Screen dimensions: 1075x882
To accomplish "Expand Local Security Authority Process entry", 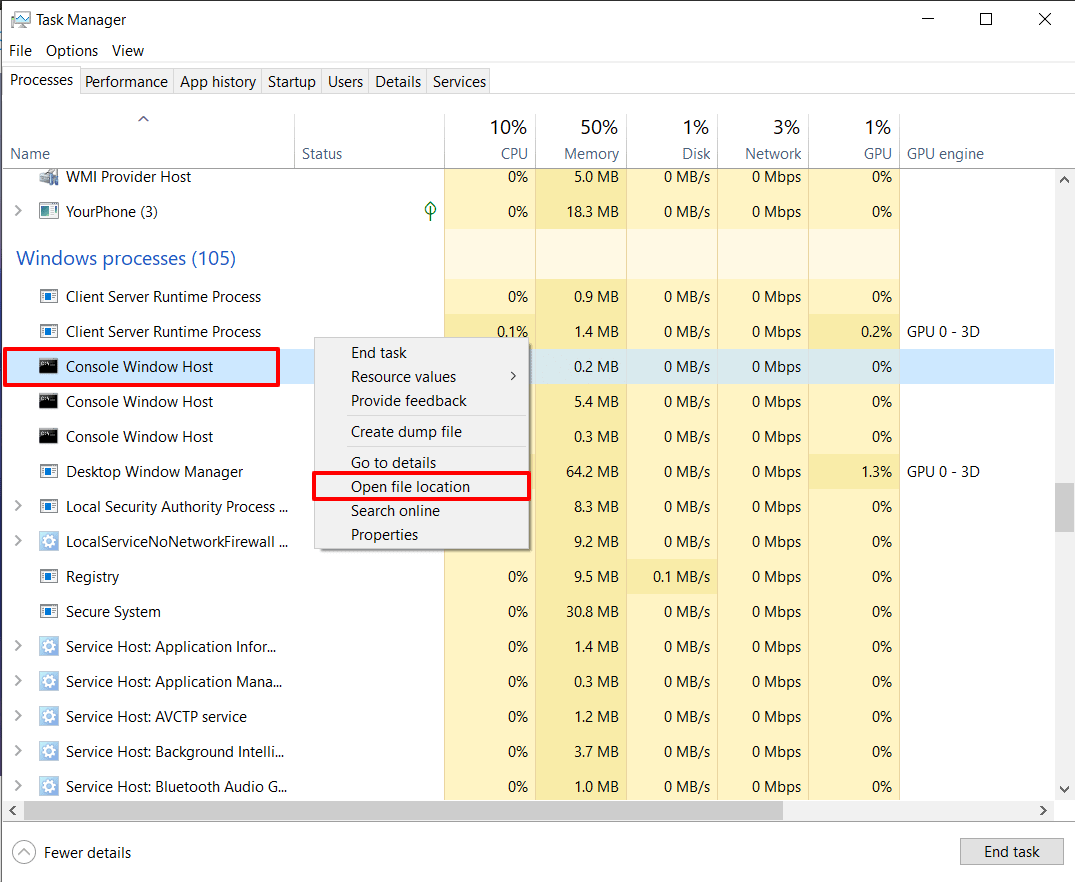I will click(x=19, y=506).
